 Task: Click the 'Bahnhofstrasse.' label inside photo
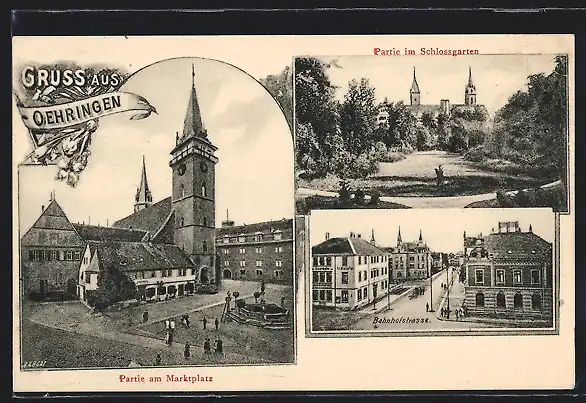click(x=402, y=320)
